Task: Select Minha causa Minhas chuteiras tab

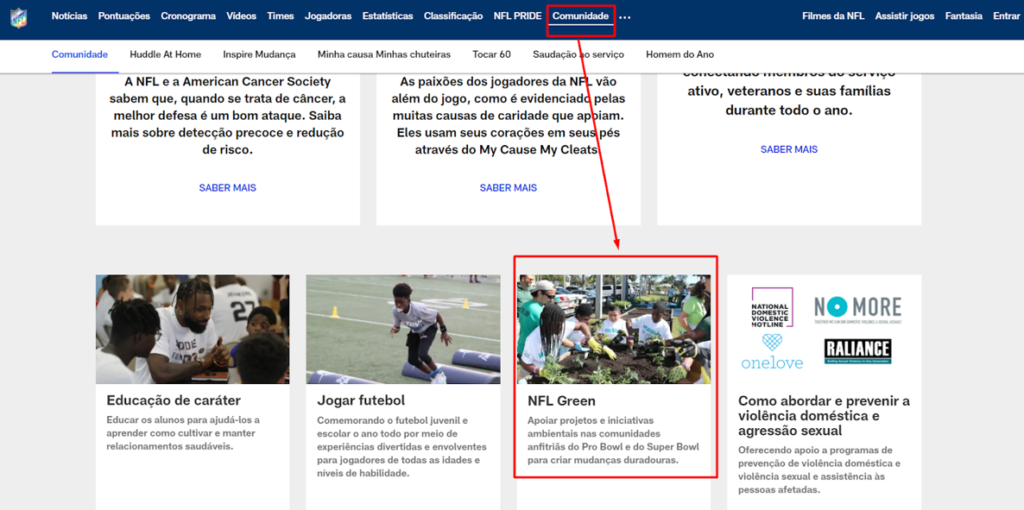Action: (384, 55)
